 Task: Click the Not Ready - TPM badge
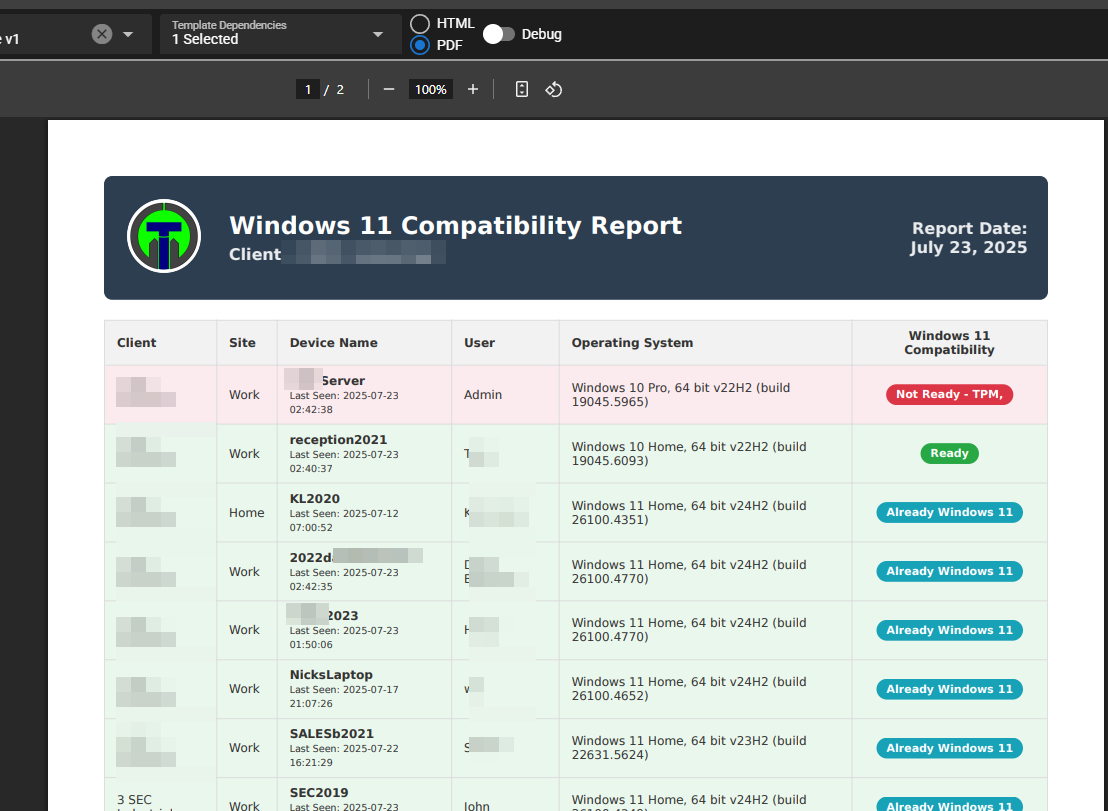coord(949,394)
